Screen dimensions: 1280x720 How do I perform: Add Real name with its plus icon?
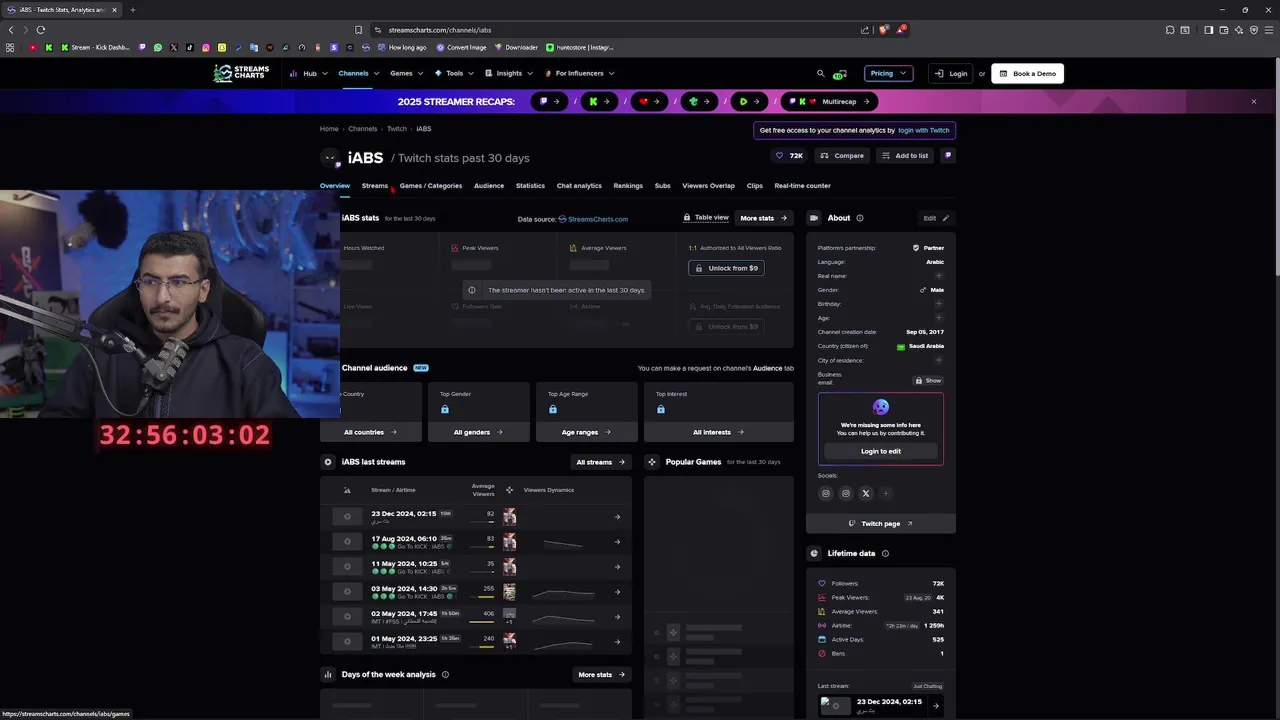coord(938,276)
